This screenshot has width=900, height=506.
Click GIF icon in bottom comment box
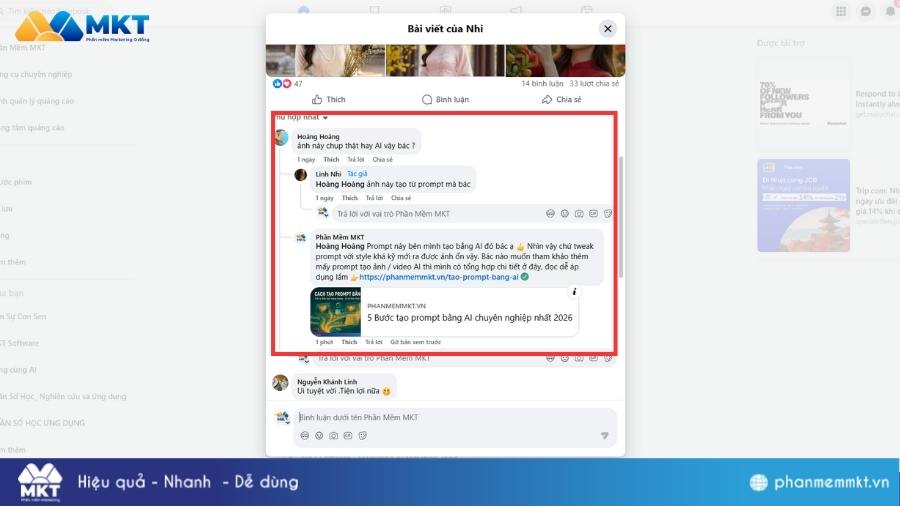coord(348,436)
